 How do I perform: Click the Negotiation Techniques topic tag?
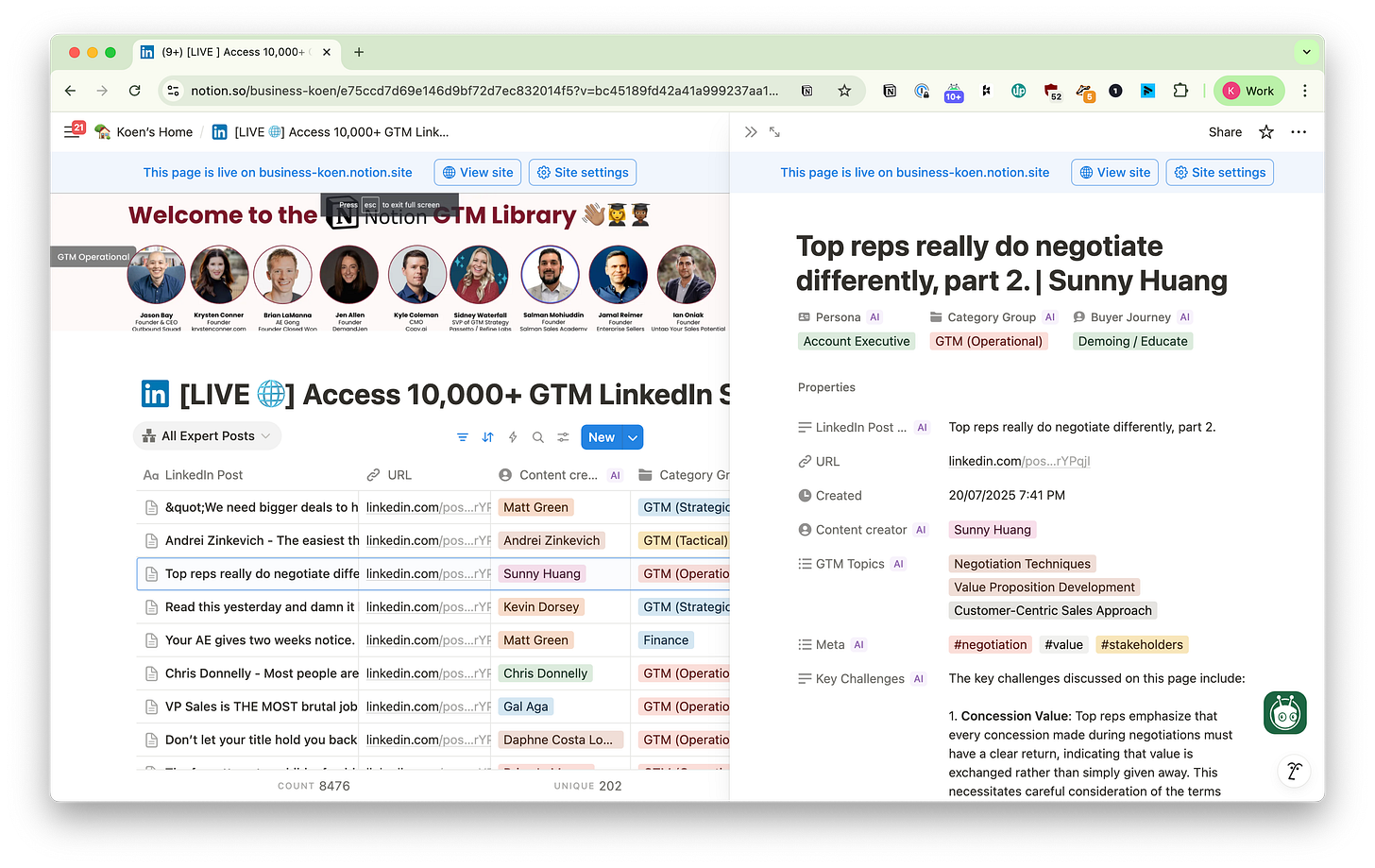1022,564
